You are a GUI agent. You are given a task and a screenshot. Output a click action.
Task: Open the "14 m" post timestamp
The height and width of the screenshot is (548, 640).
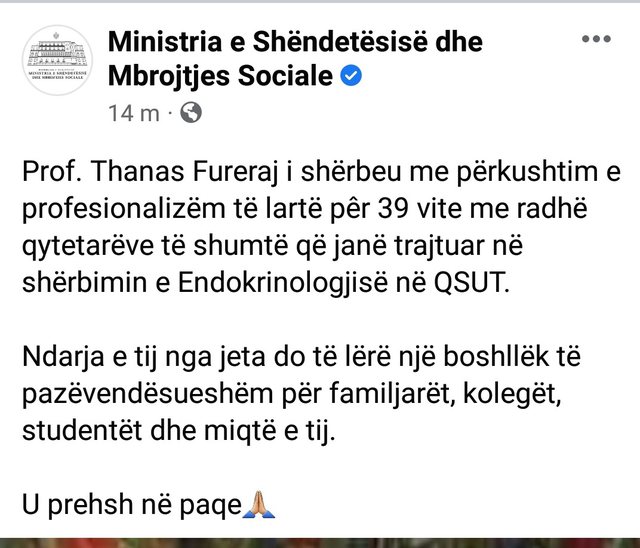click(x=134, y=113)
